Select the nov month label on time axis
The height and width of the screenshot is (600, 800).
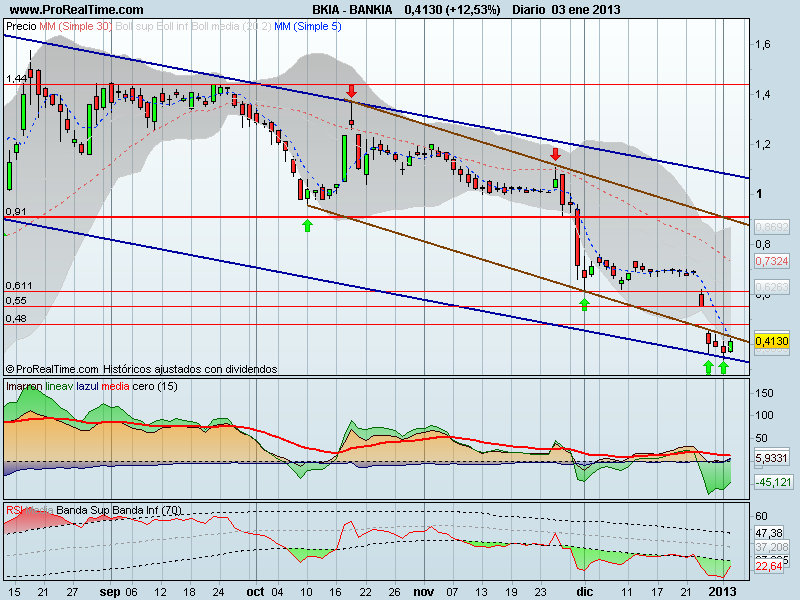(423, 592)
